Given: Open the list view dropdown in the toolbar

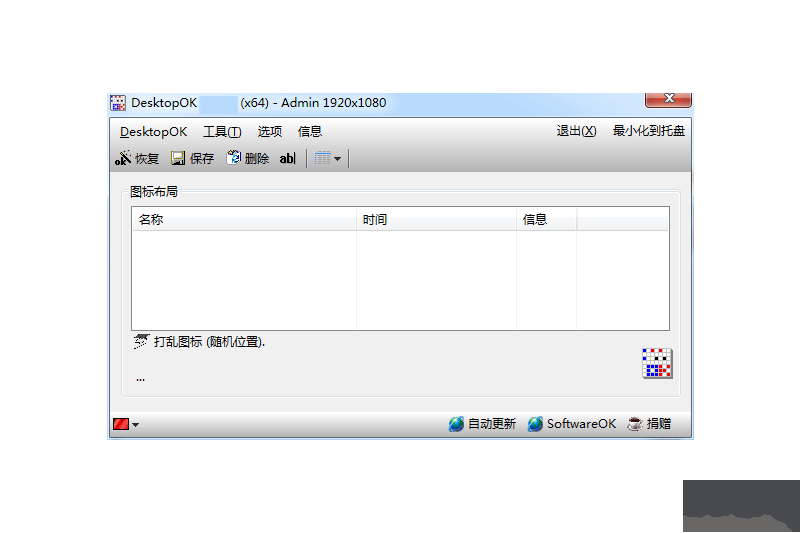Looking at the screenshot, I should point(328,159).
